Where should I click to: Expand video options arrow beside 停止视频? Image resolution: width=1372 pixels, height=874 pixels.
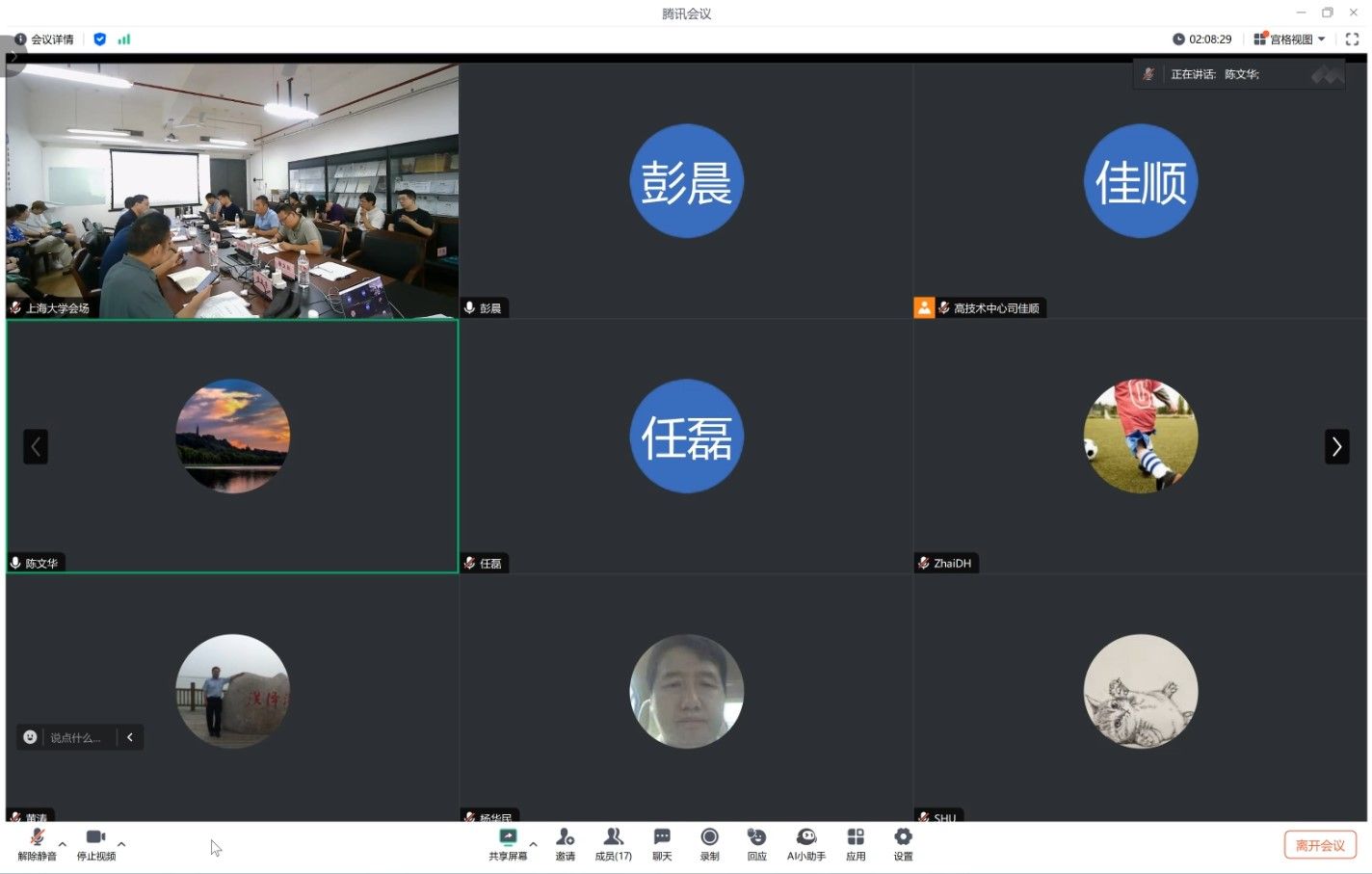pyautogui.click(x=121, y=844)
